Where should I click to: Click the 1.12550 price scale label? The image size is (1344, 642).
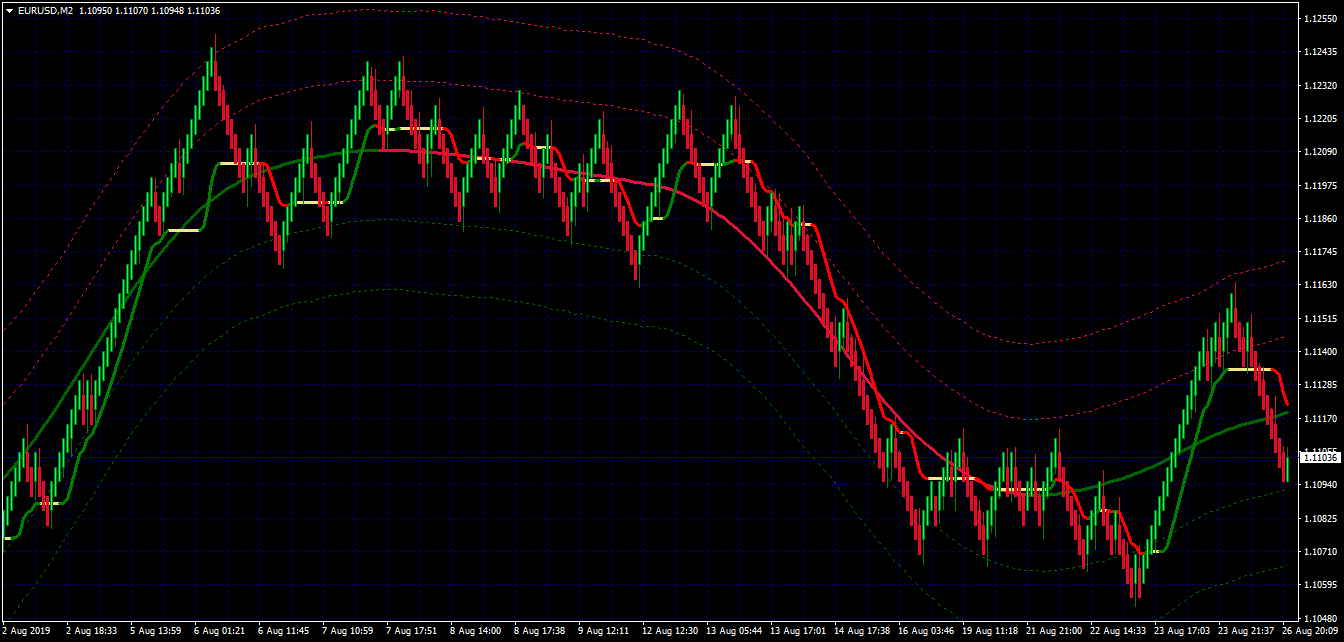click(x=1320, y=19)
